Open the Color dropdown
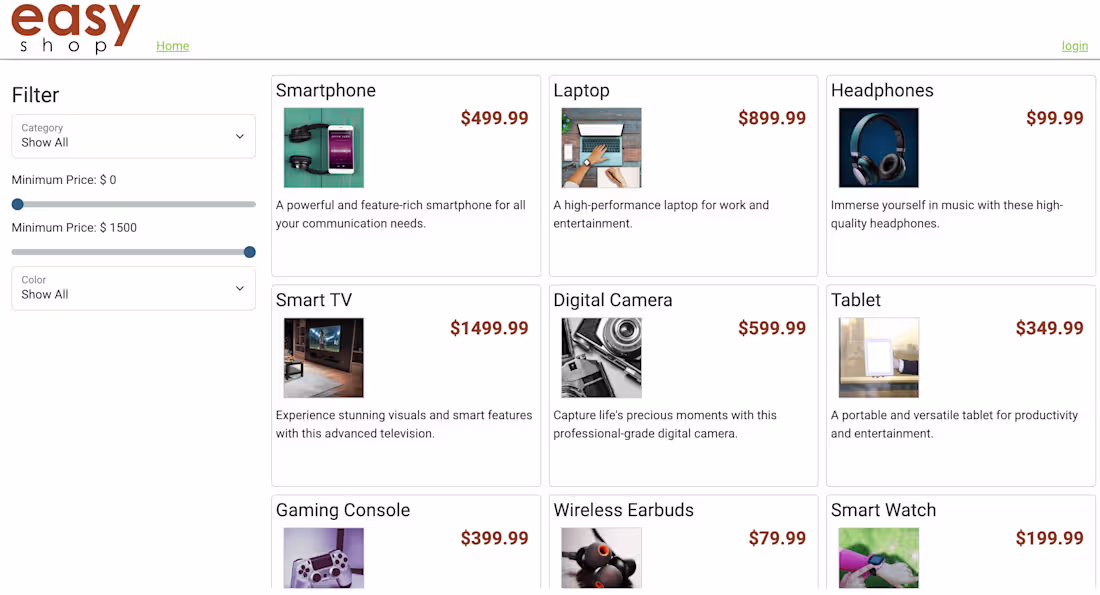 pos(133,288)
